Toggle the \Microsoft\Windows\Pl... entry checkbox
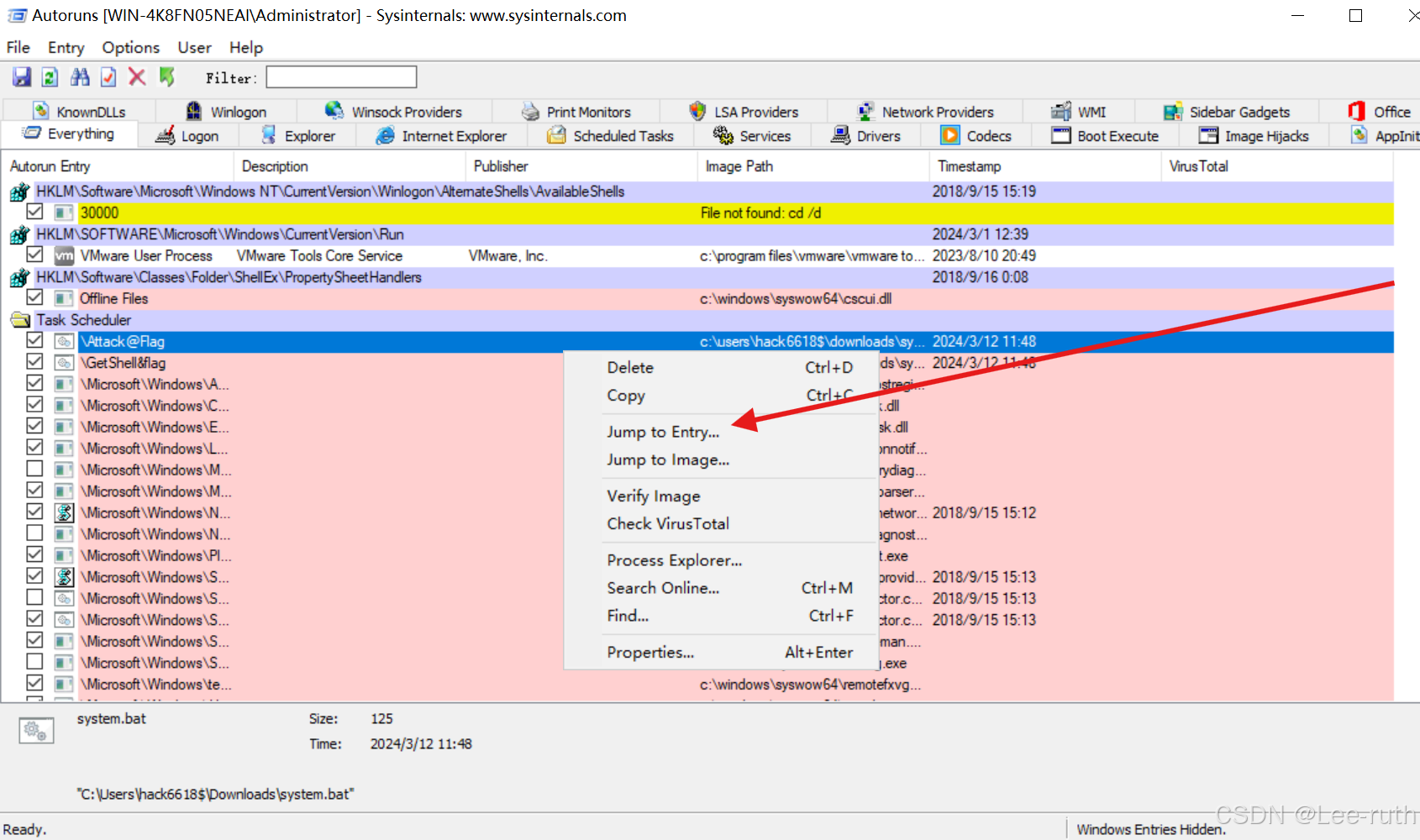The image size is (1420, 840). point(34,554)
